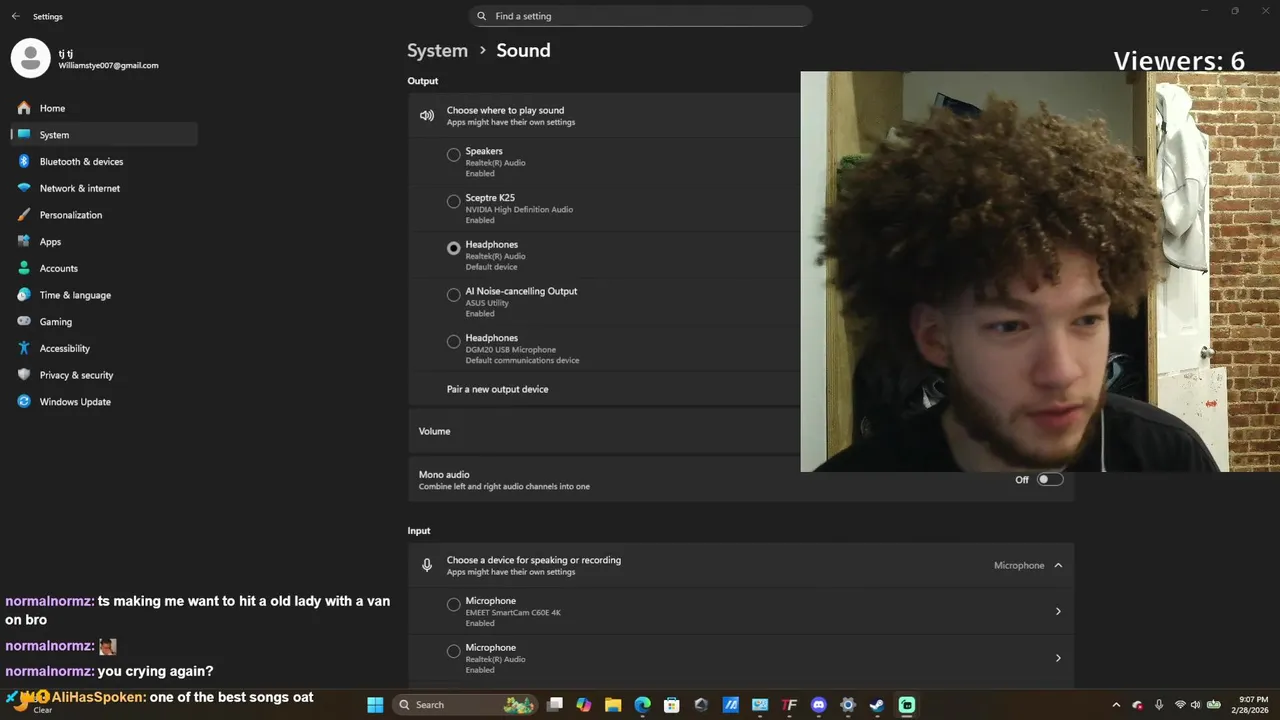Select Sceptre K25 output device
The height and width of the screenshot is (720, 1280).
[x=453, y=201]
